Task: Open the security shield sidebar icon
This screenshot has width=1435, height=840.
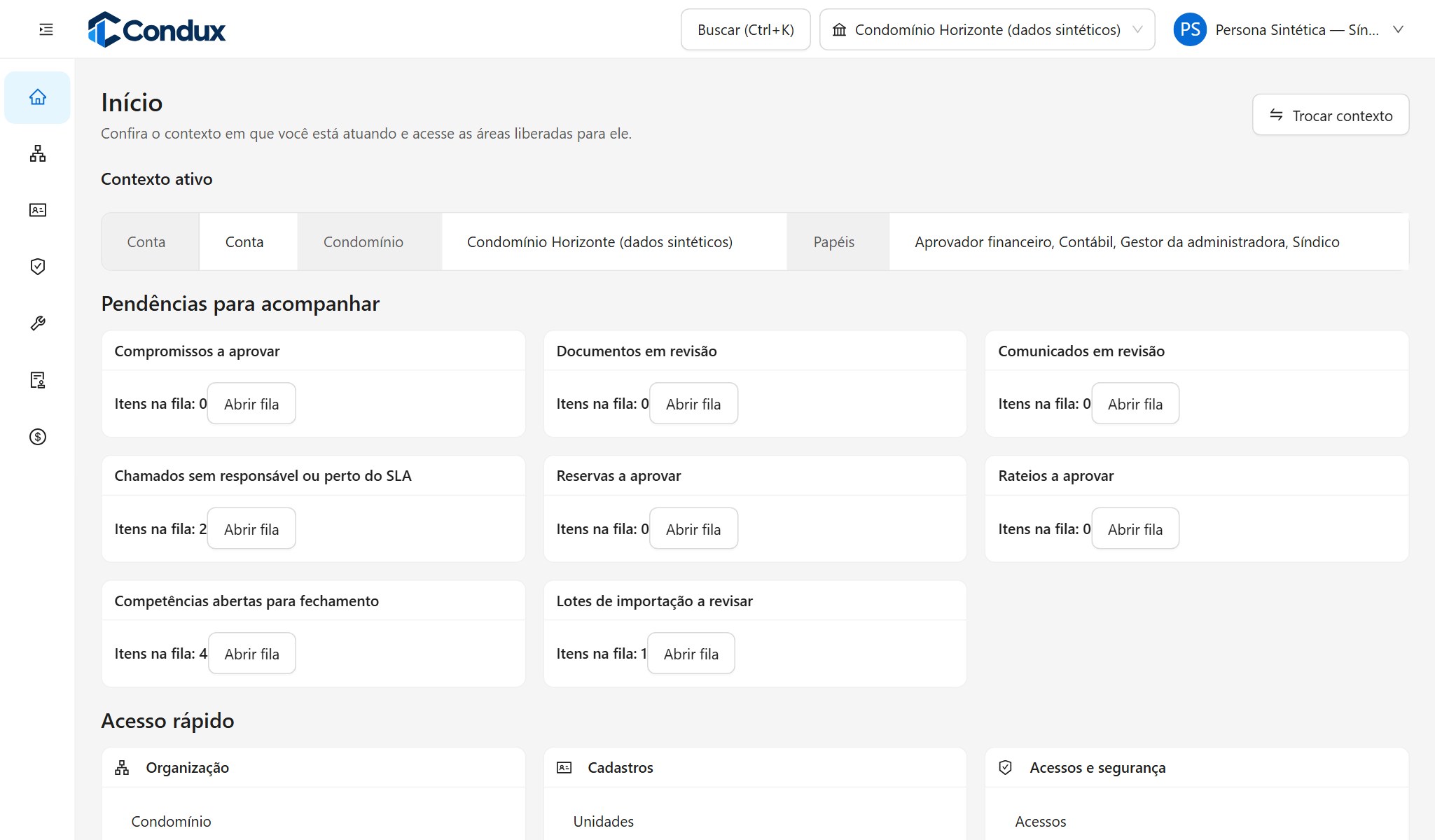Action: tap(38, 267)
